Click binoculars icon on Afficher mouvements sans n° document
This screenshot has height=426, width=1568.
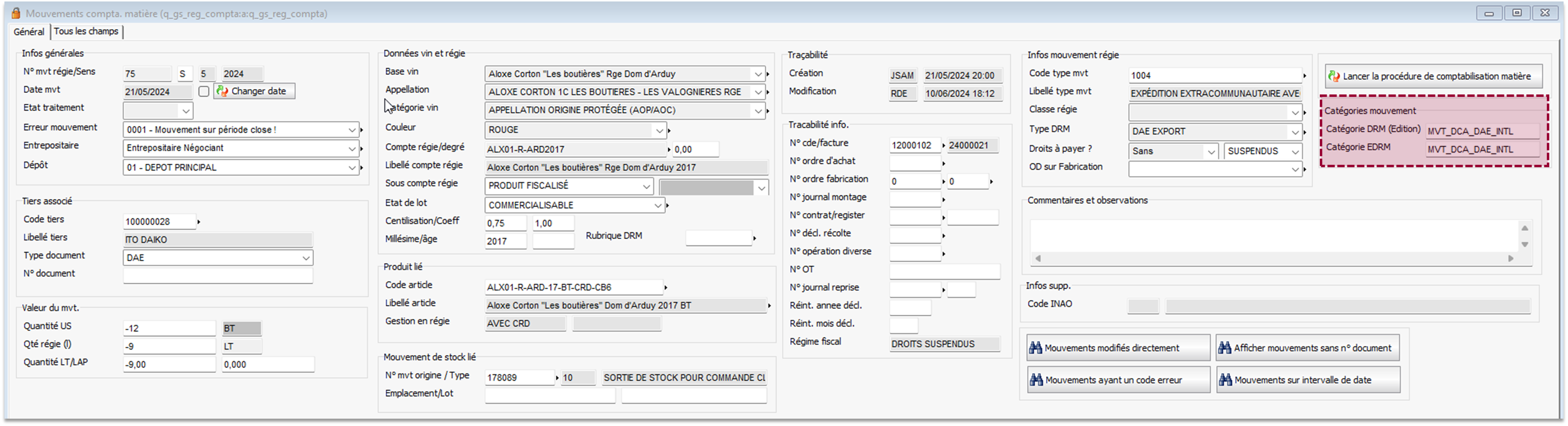tap(1225, 348)
